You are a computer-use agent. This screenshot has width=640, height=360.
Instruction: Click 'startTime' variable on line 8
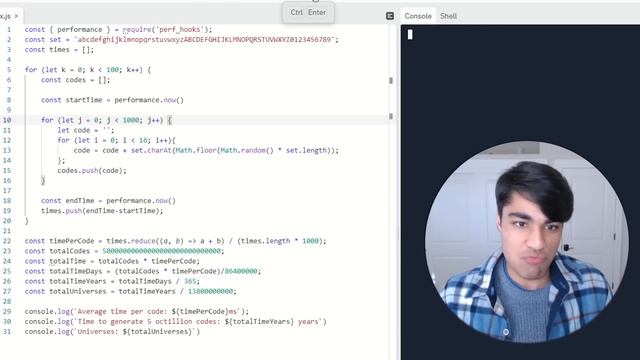(84, 100)
